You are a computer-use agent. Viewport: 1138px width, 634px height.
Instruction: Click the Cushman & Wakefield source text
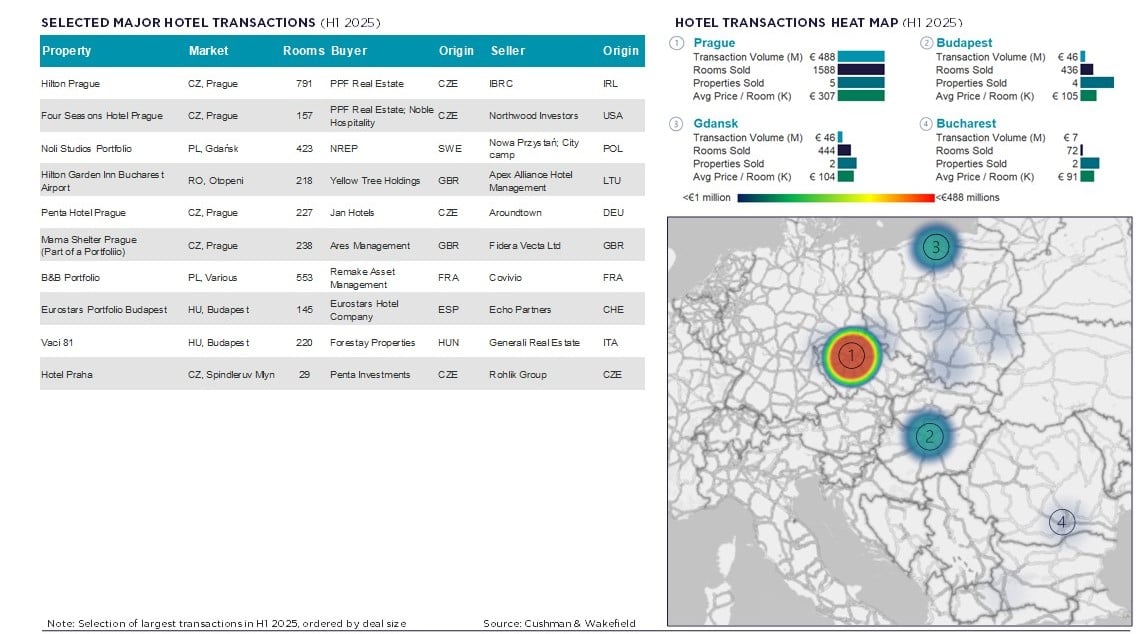click(559, 623)
